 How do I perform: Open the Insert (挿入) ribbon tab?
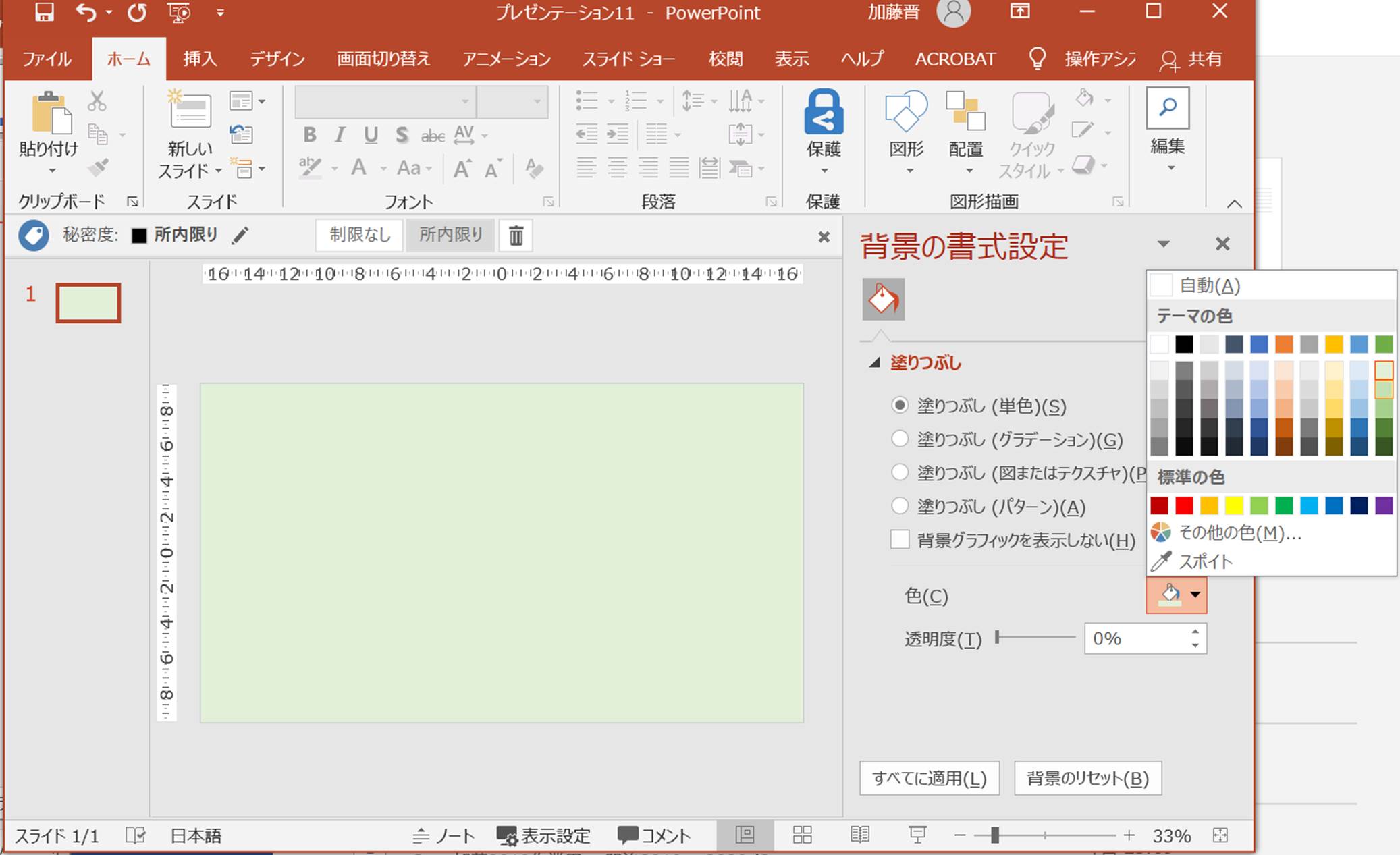click(200, 59)
